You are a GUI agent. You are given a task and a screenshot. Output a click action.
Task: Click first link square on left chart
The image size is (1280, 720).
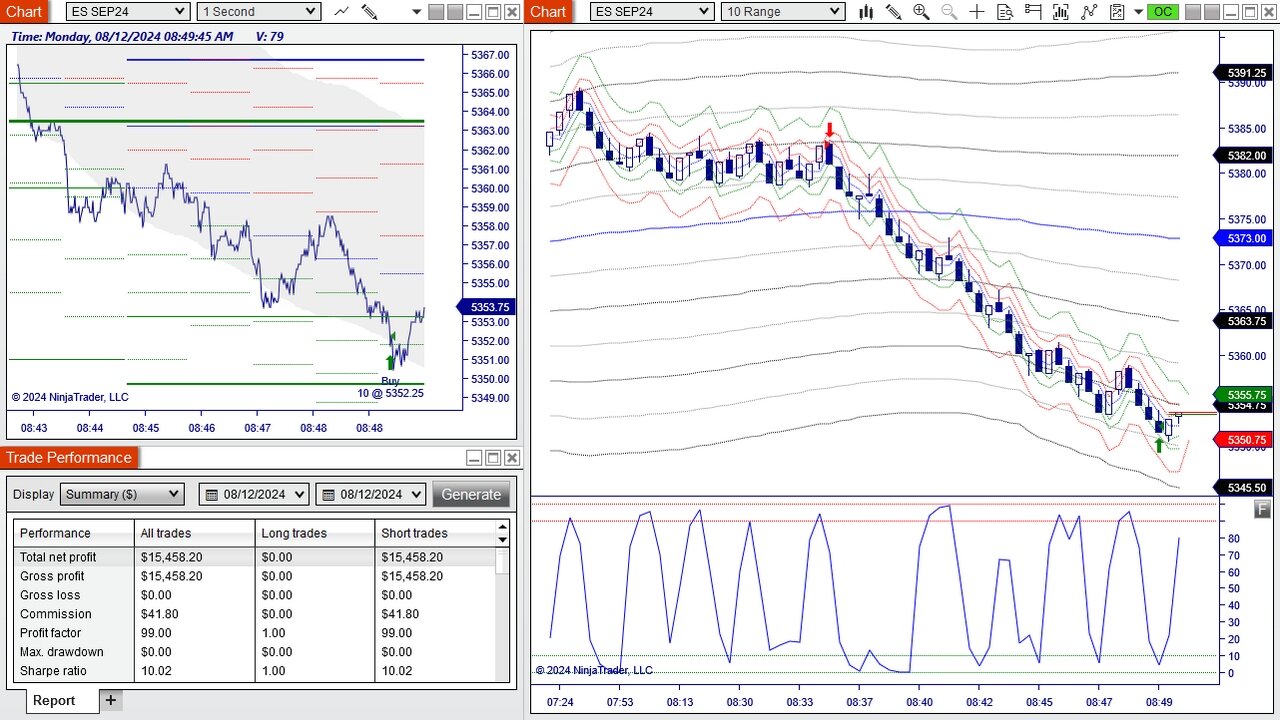[436, 12]
